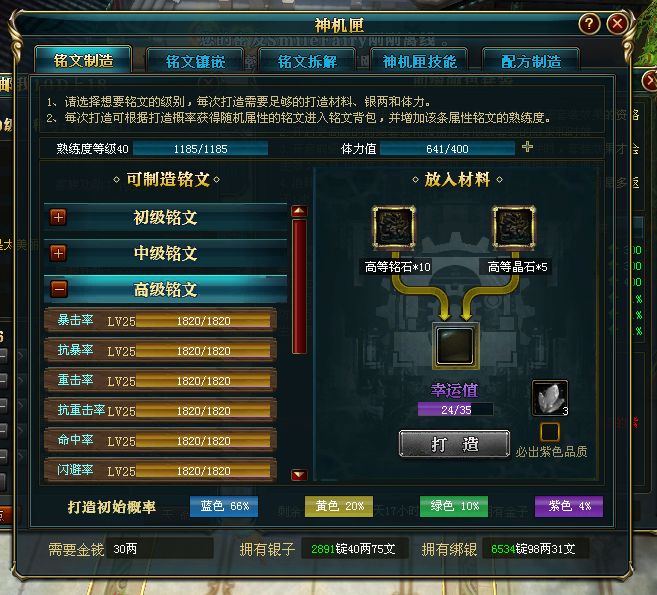Open the 配方制造 tab
Viewport: 657px width, 595px height.
tap(531, 61)
